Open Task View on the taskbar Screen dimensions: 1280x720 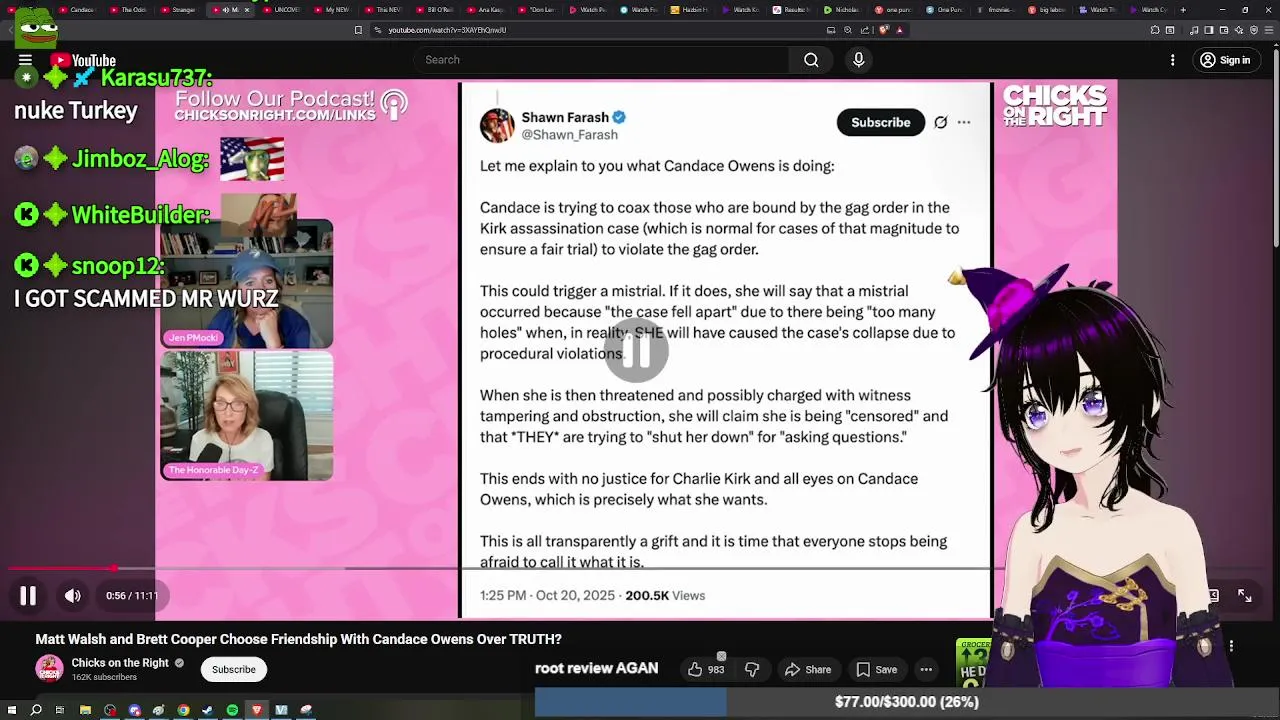pos(60,710)
